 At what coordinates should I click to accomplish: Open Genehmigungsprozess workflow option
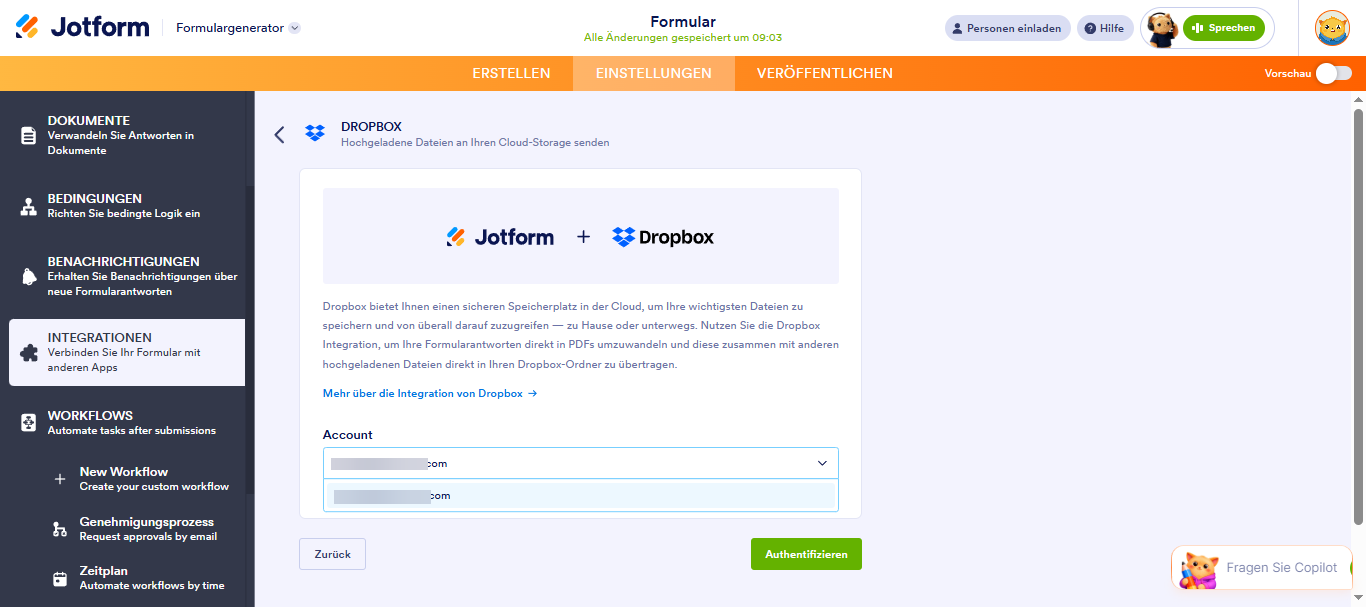click(148, 529)
